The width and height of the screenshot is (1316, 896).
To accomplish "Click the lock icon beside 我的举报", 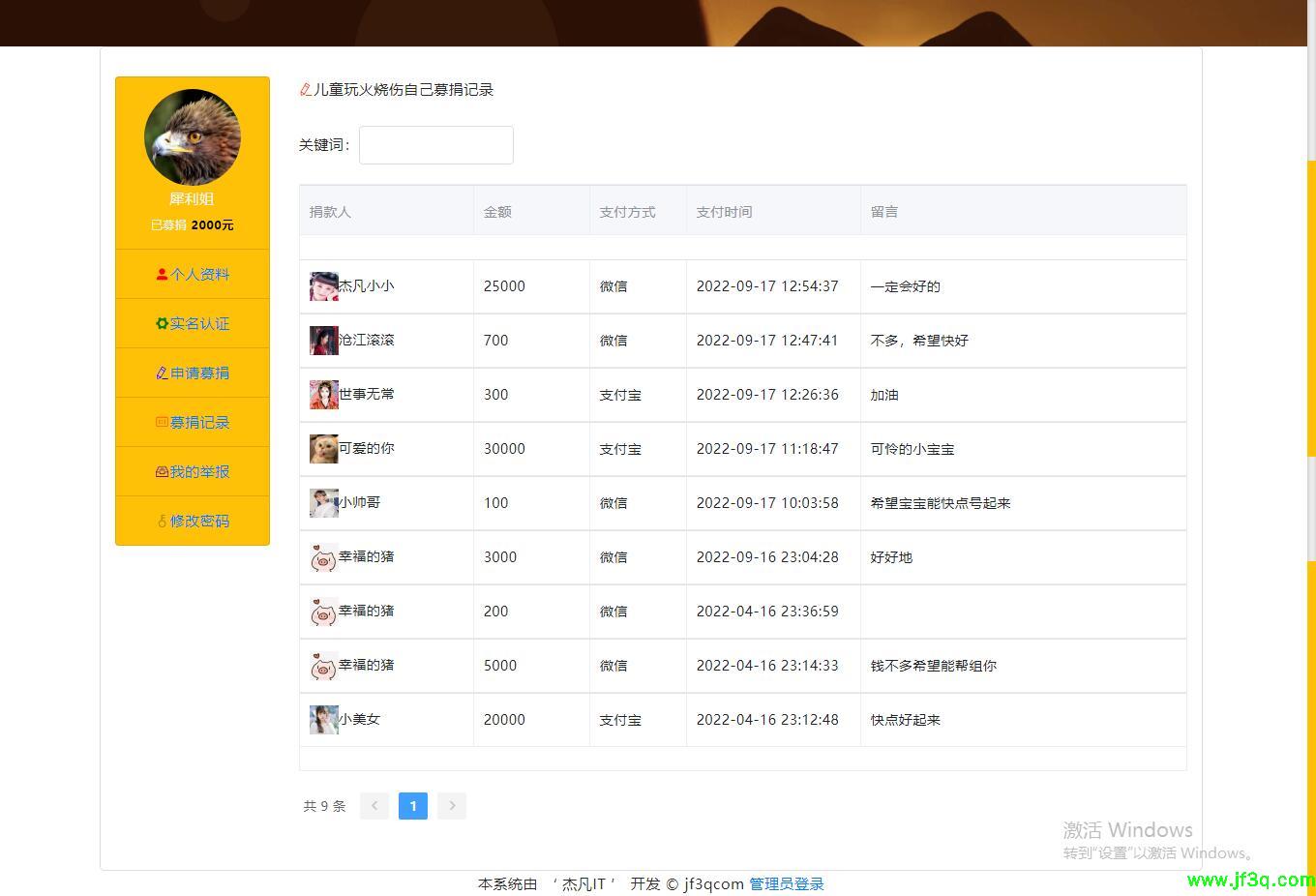I will (x=162, y=471).
